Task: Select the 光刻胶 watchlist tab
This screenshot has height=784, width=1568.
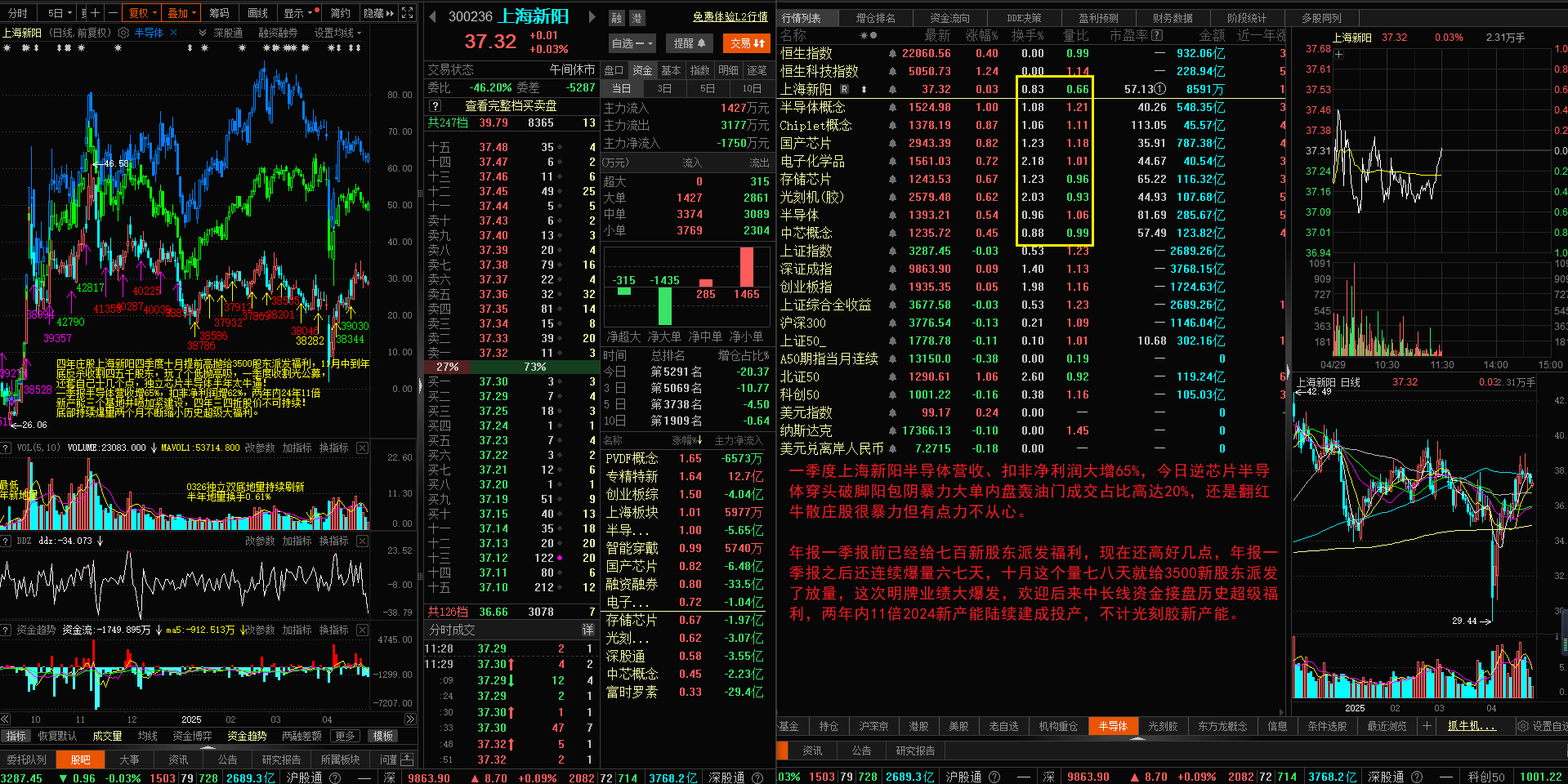Action: pos(1163,726)
